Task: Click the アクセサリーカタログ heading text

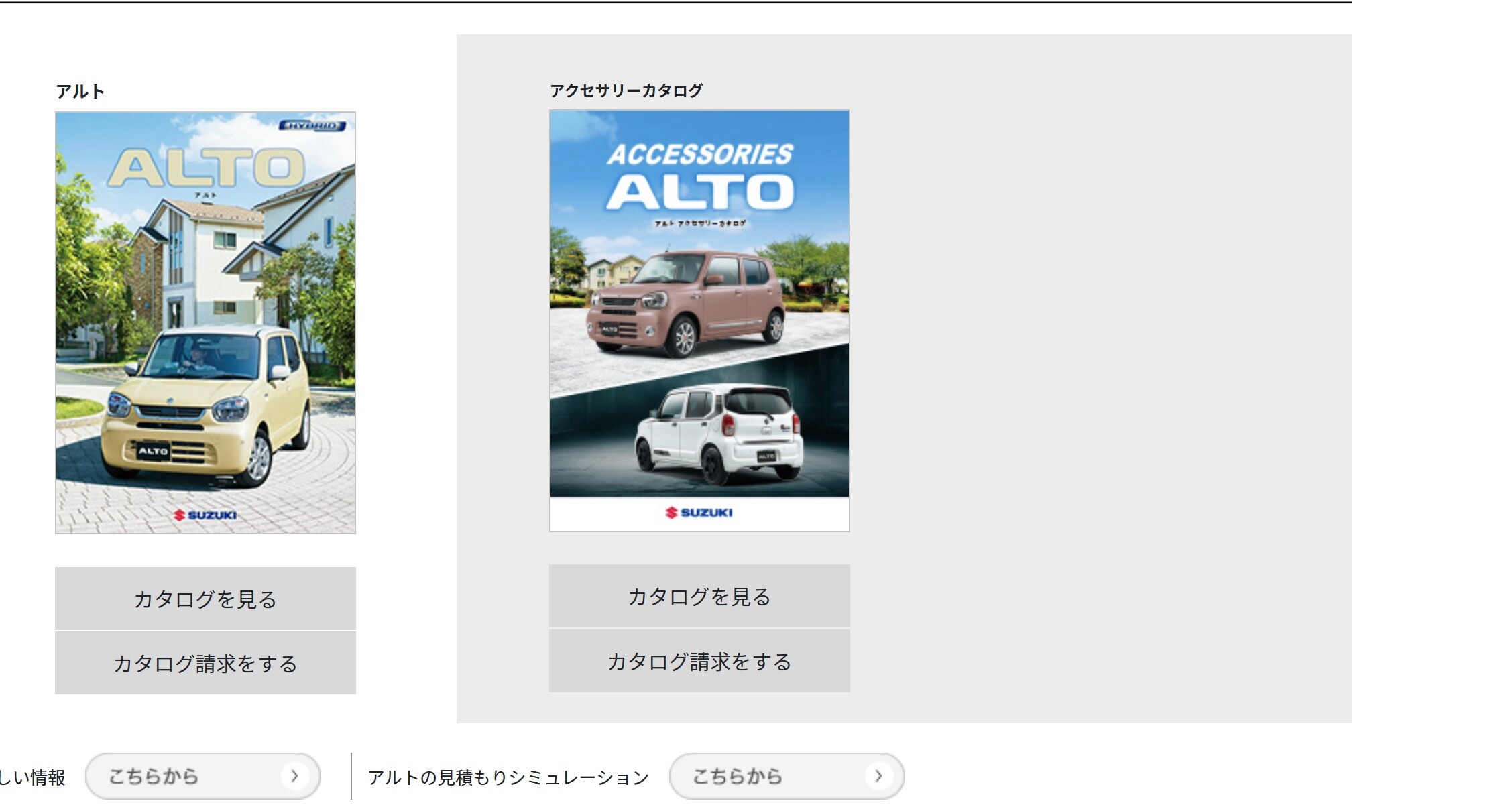Action: 626,90
